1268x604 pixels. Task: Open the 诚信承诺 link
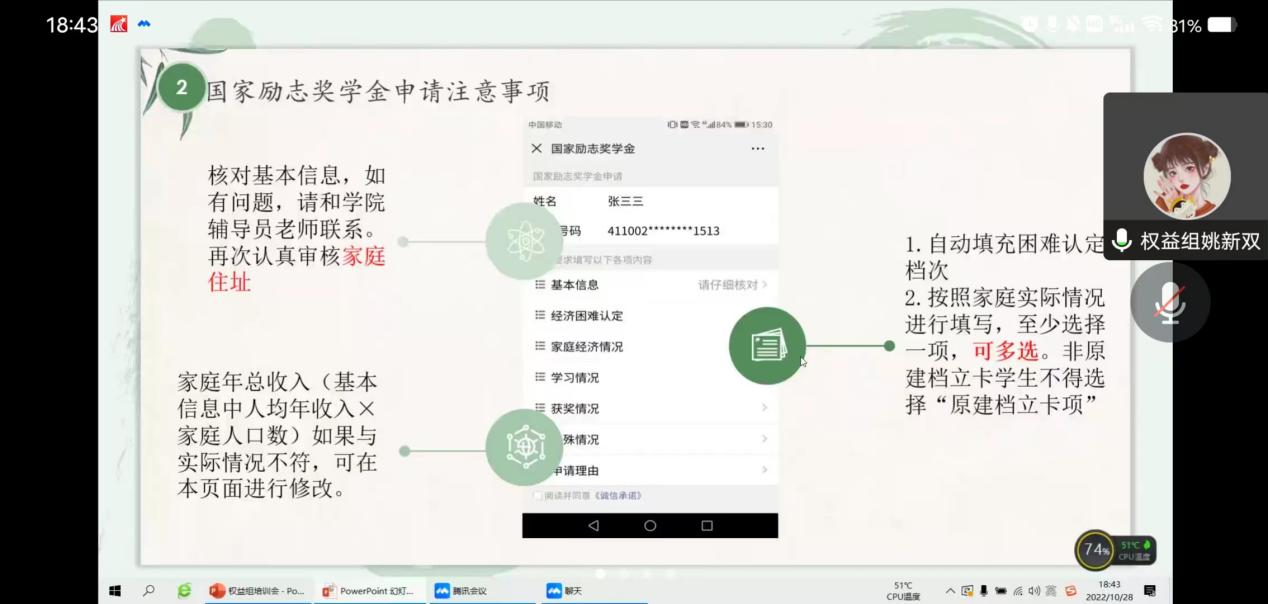[618, 496]
